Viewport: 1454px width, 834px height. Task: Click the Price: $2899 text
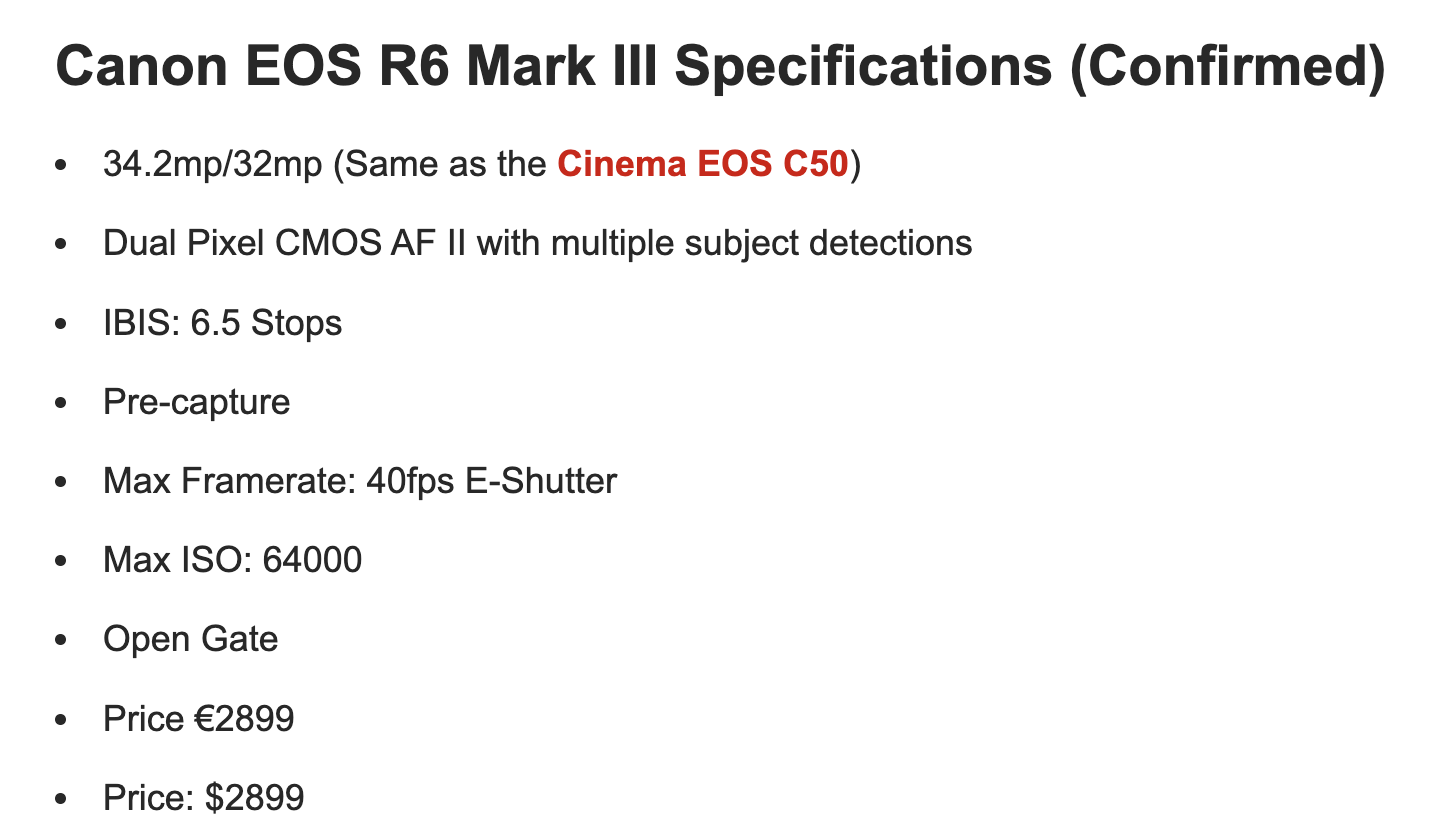point(203,798)
